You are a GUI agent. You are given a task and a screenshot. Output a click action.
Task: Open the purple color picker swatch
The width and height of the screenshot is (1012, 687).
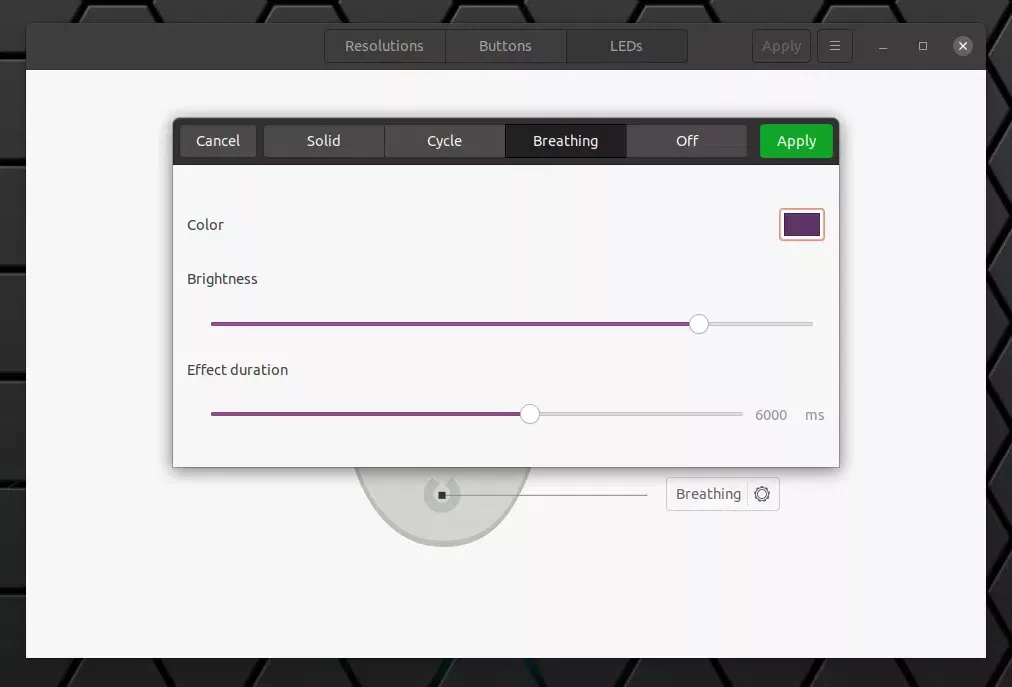pos(802,225)
